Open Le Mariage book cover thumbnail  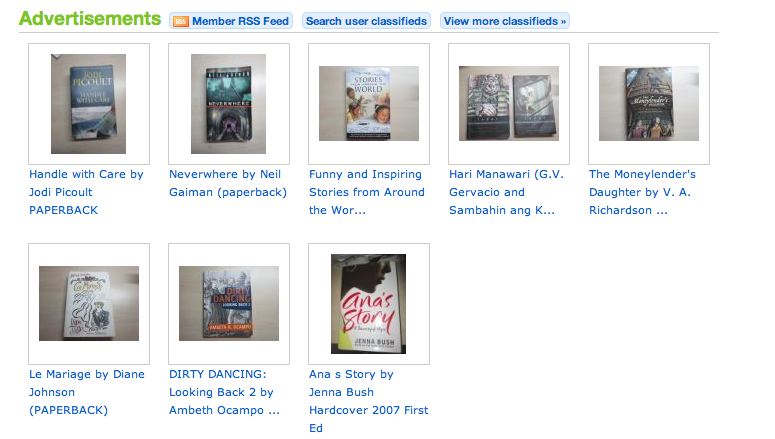coord(89,304)
